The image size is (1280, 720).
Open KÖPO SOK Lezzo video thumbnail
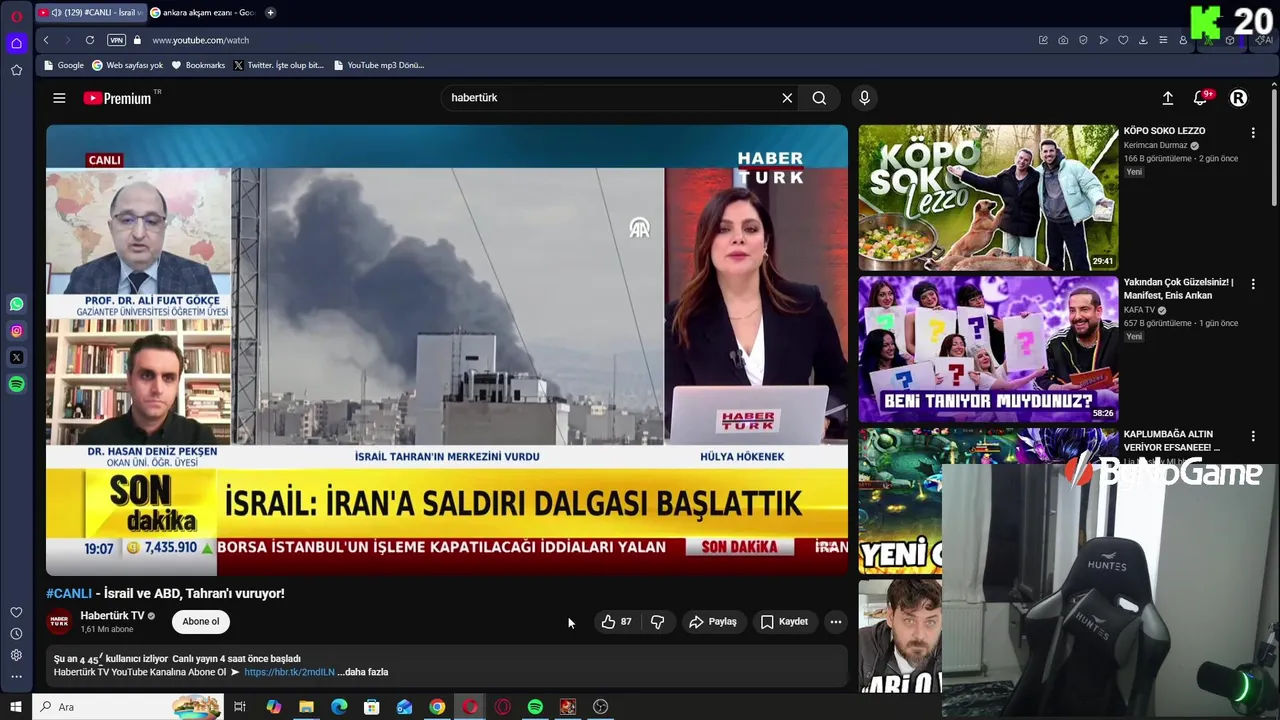point(988,198)
